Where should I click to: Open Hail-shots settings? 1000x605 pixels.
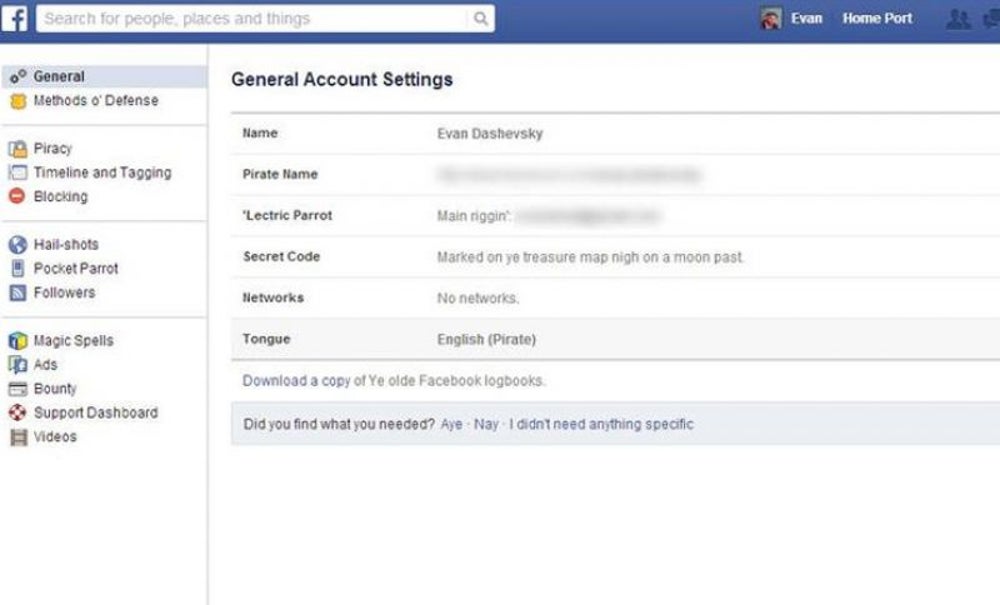point(66,244)
